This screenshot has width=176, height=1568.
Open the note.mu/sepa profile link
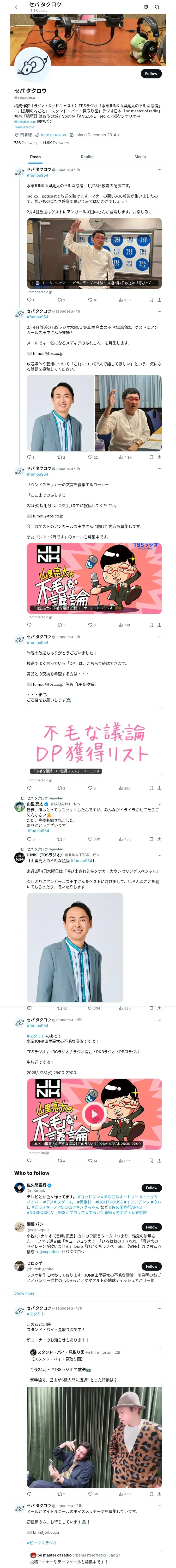click(53, 135)
